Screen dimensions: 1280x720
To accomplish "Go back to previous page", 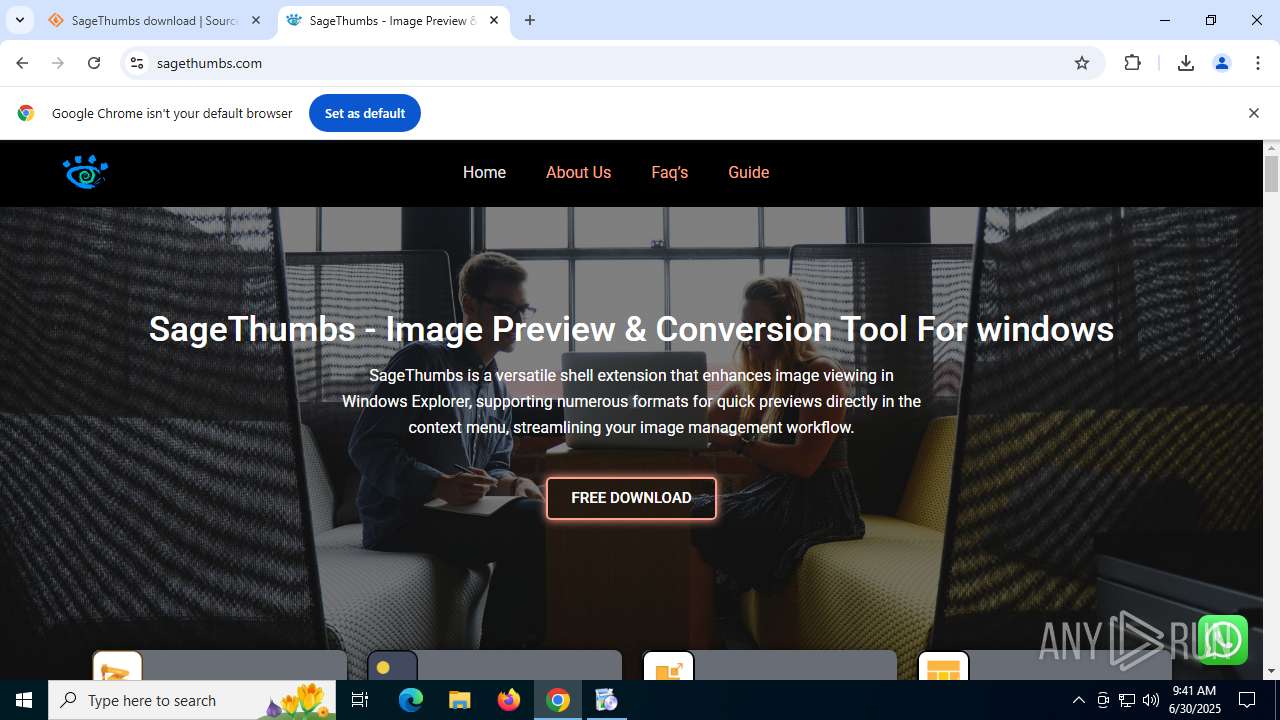I will pos(22,63).
